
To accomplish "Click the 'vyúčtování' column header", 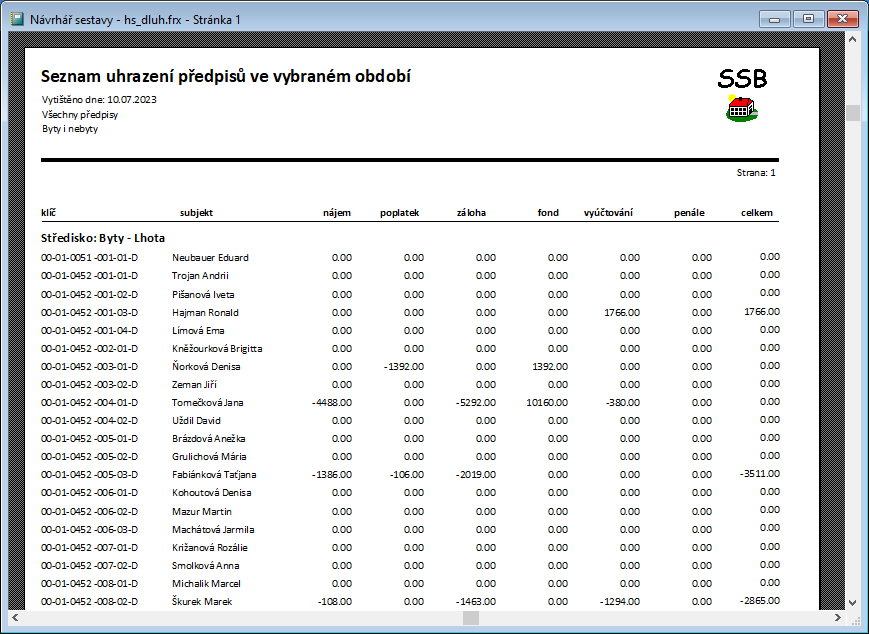I will pos(608,213).
